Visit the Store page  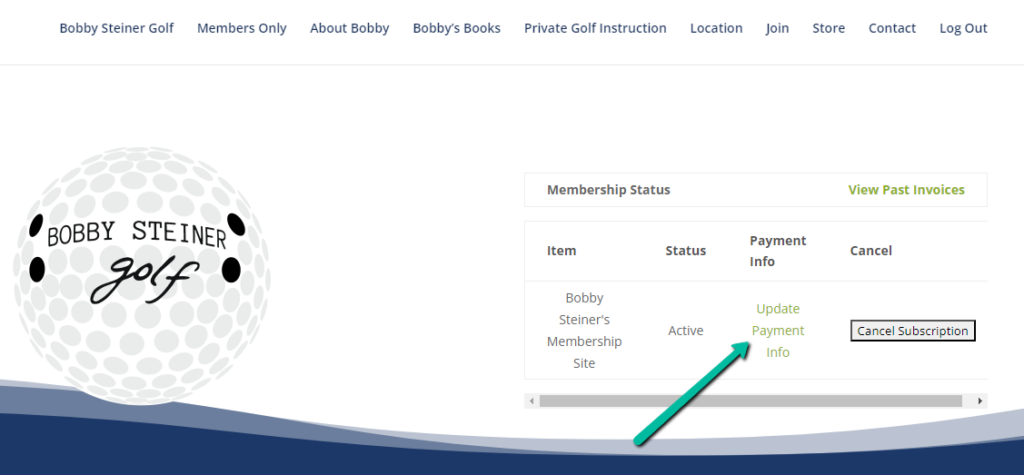click(828, 28)
